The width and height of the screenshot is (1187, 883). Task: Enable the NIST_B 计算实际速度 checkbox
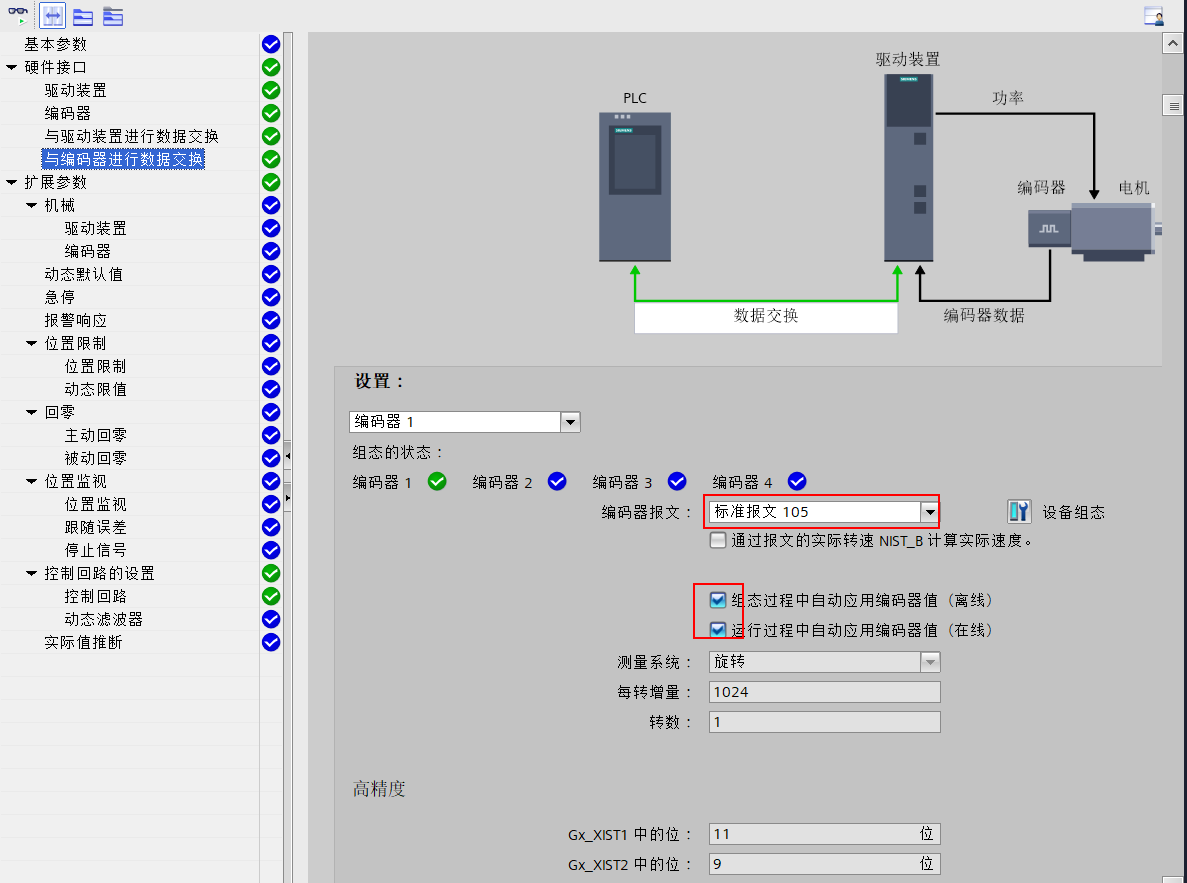click(717, 540)
